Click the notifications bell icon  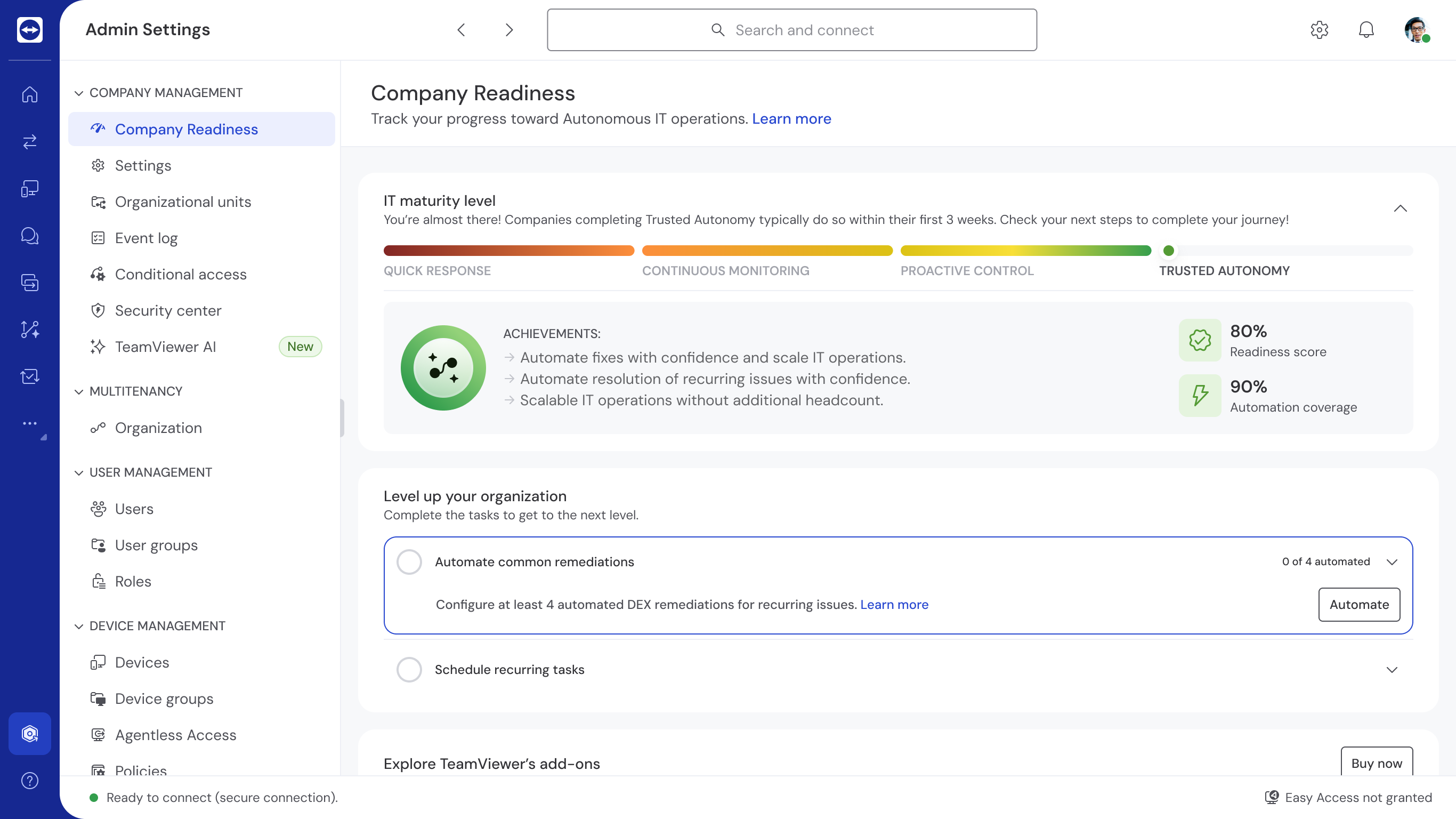click(1365, 29)
